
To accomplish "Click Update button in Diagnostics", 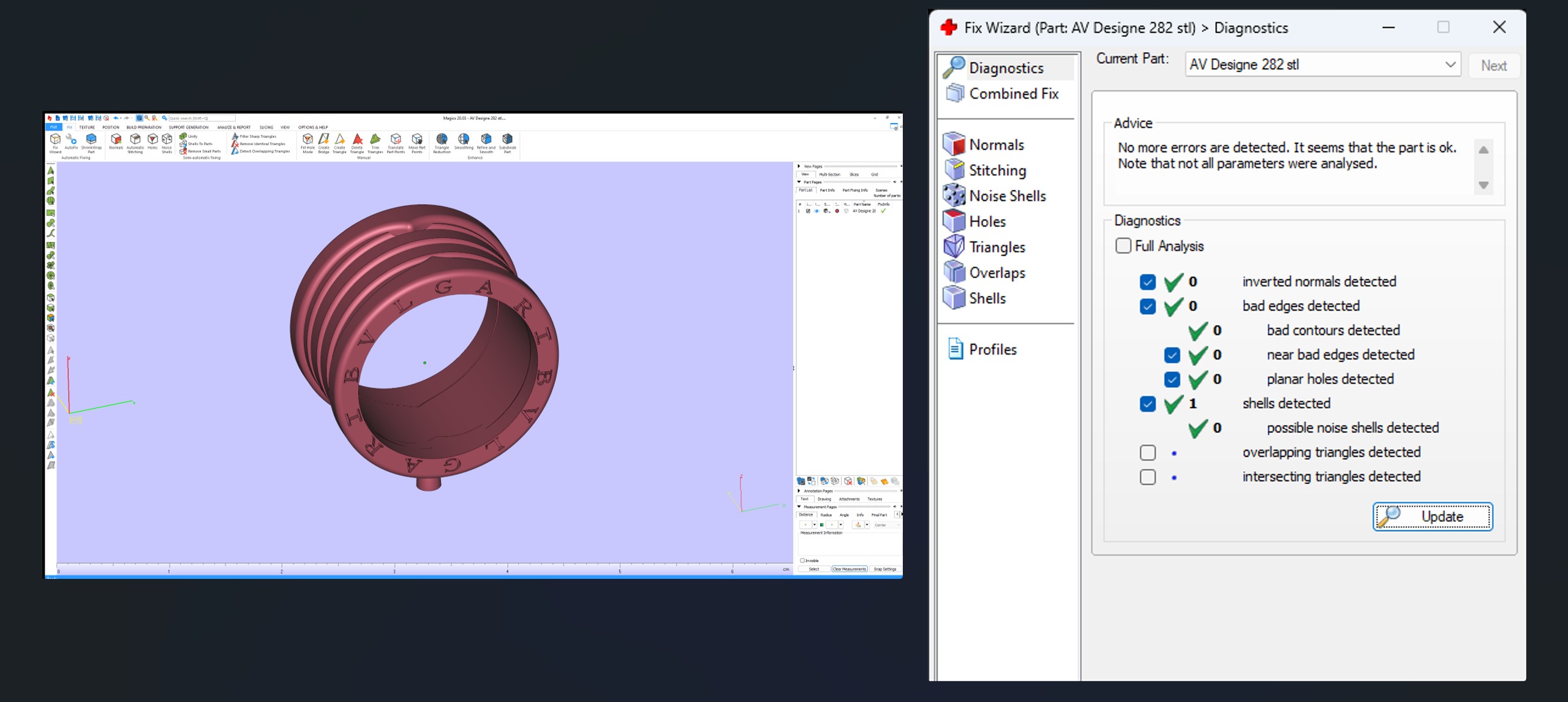I will pyautogui.click(x=1433, y=516).
